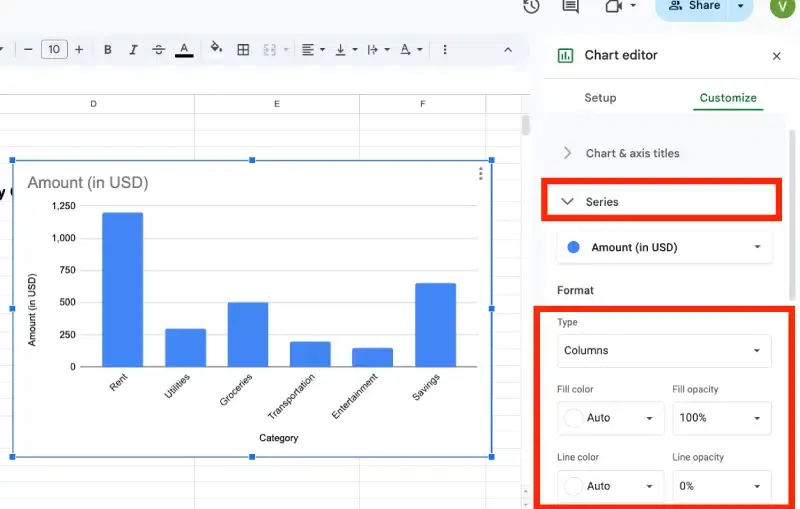
Task: Increase font size with plus button
Action: point(79,49)
